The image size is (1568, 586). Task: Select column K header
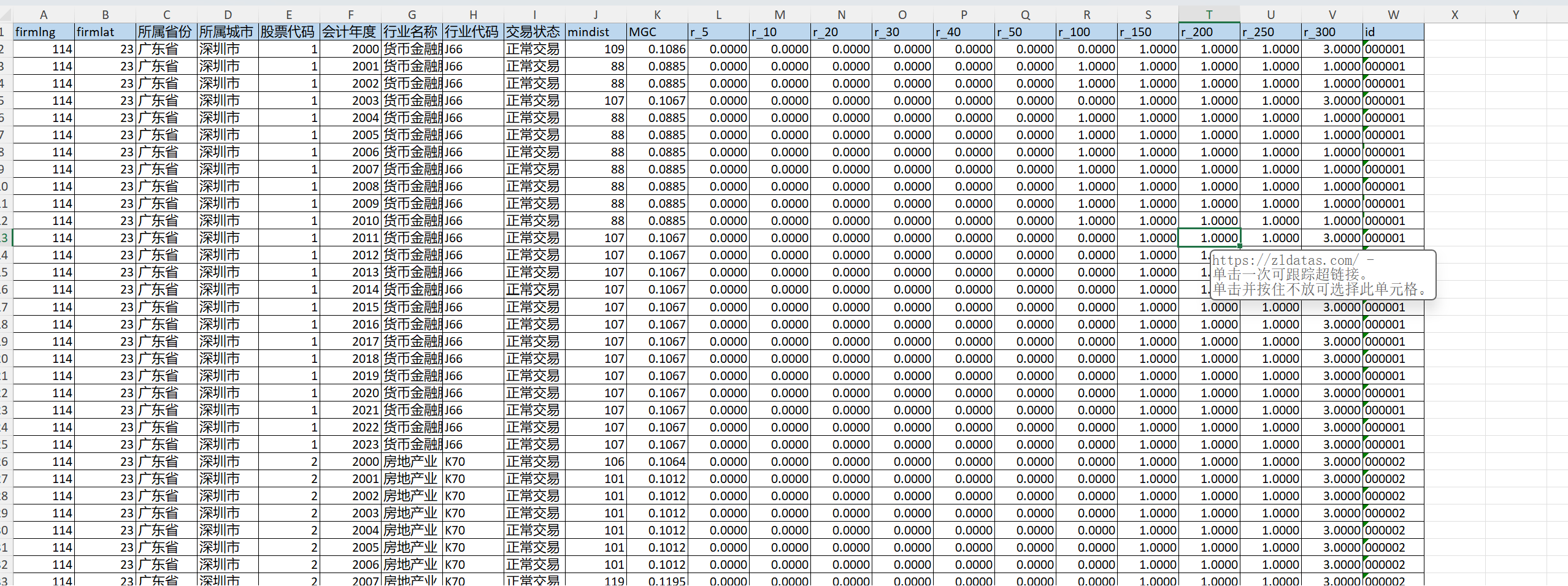(x=657, y=15)
